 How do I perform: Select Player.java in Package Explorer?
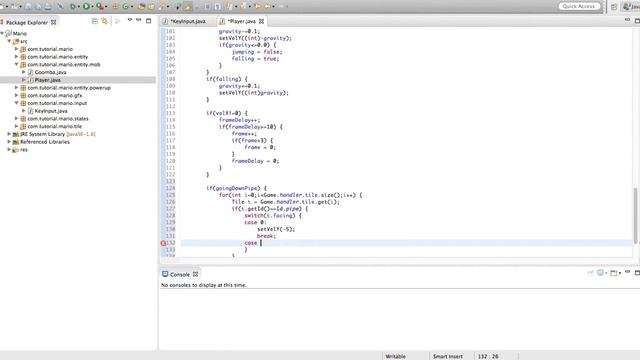coord(47,80)
